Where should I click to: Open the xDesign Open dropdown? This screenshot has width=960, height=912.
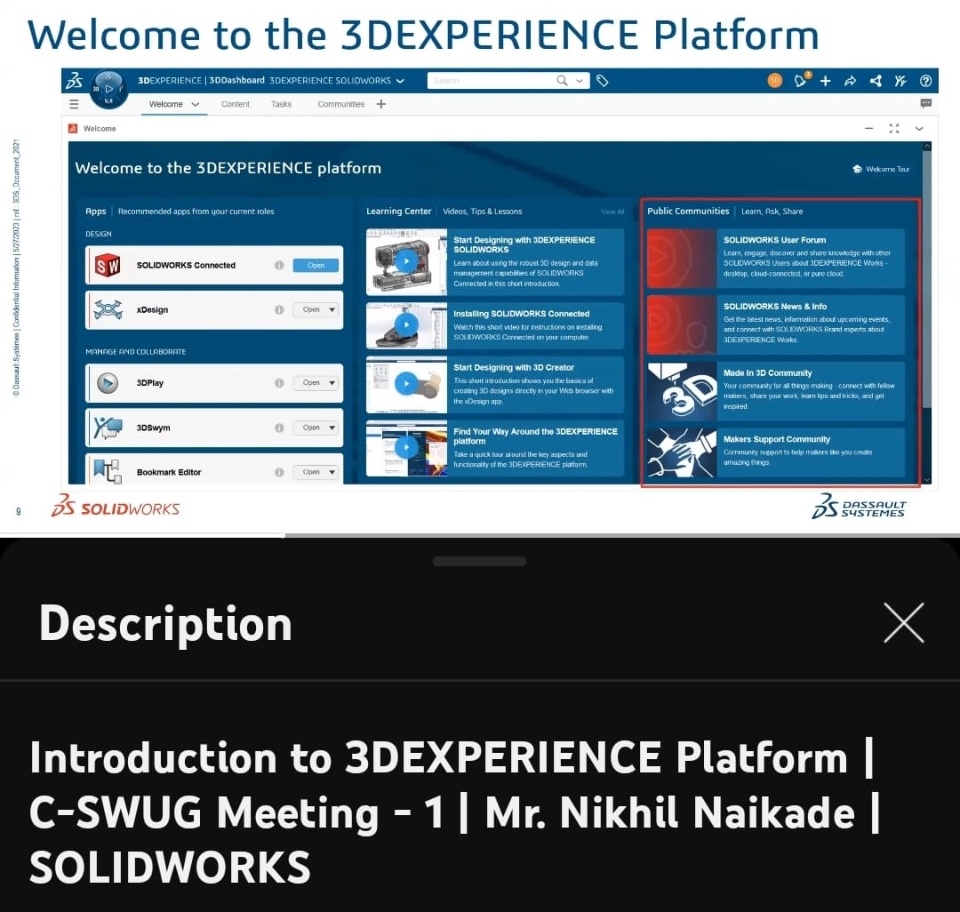(332, 310)
